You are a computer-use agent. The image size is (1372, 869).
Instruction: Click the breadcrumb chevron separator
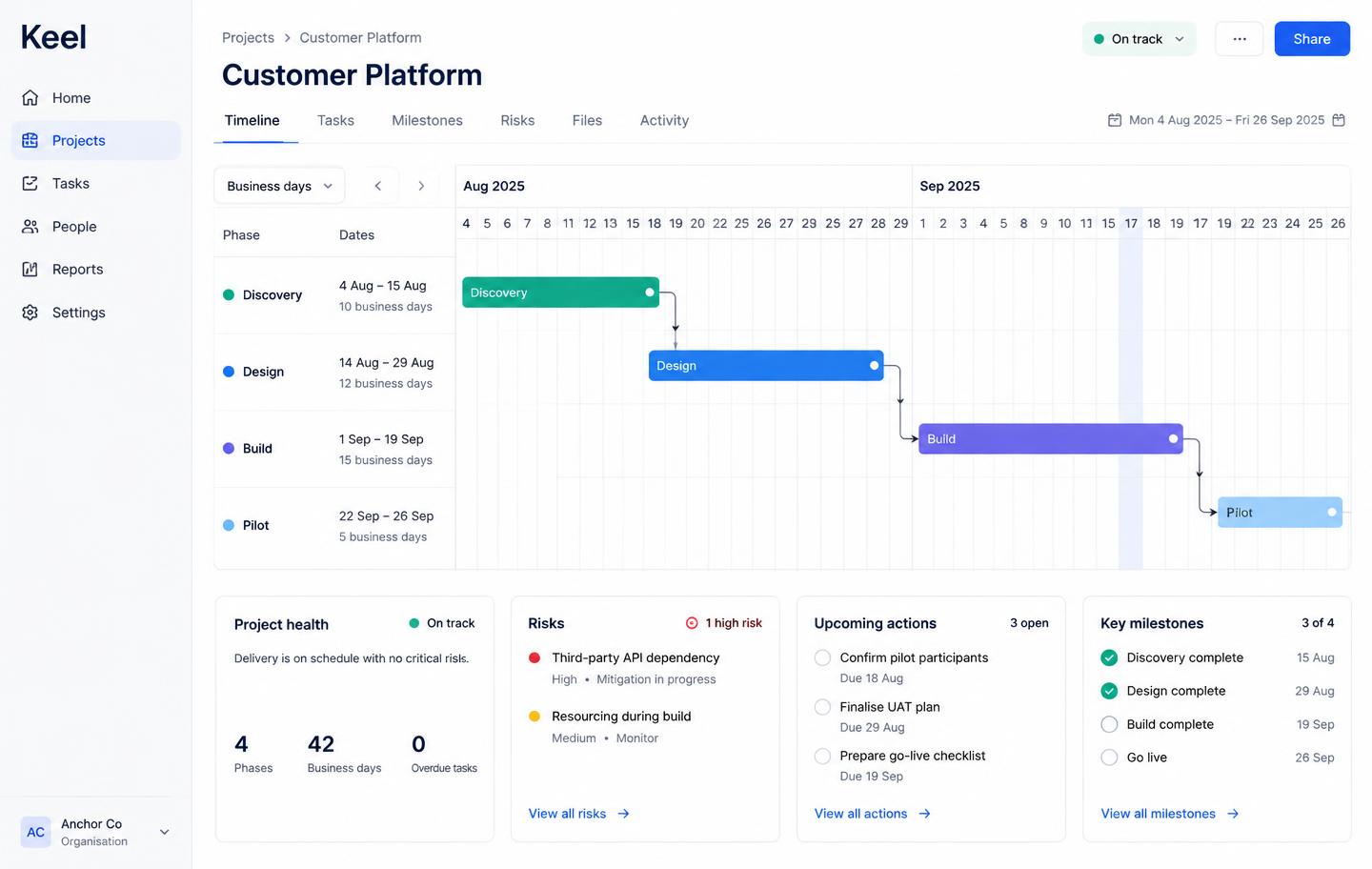pos(287,38)
